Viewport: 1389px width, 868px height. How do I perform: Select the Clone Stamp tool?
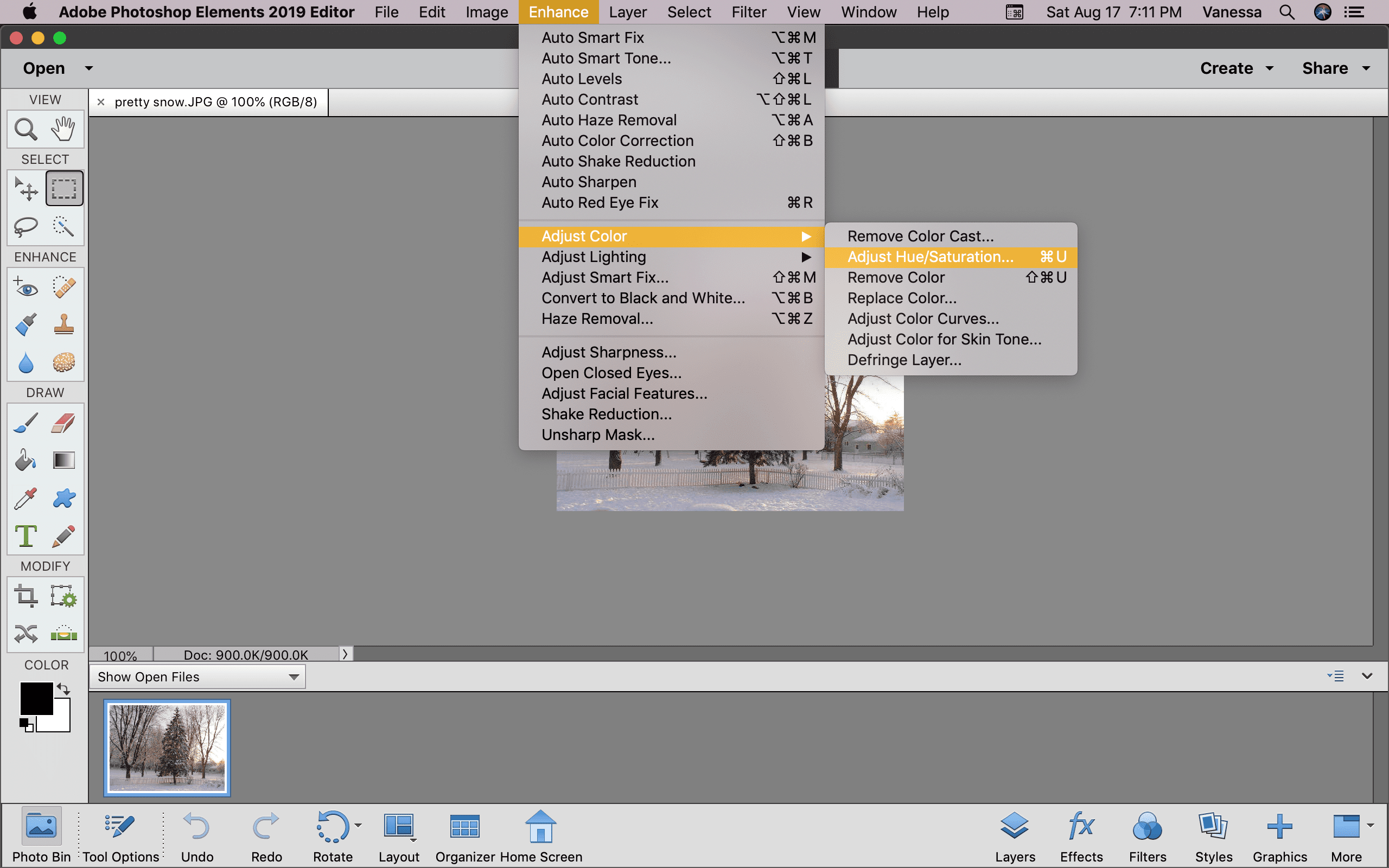tap(63, 324)
